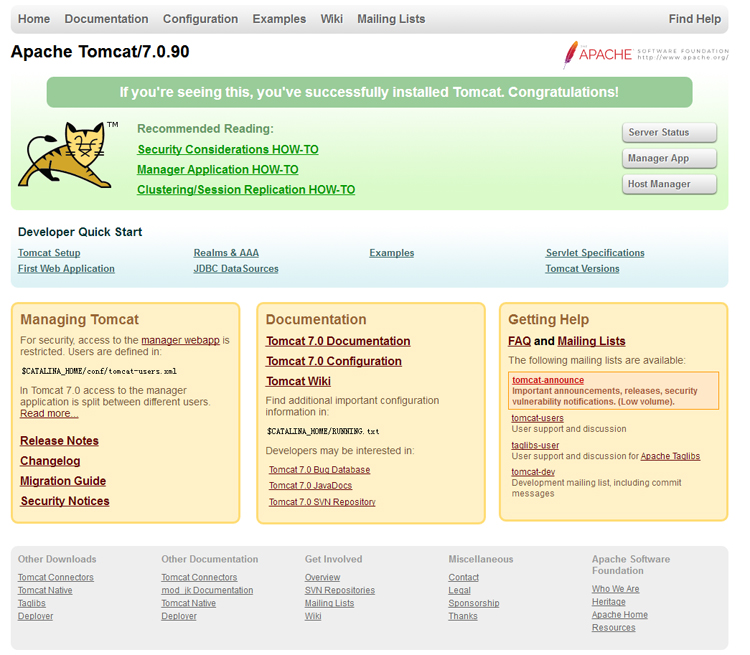This screenshot has height=655, width=750.
Task: Click Mailing Lists under Get Involved
Action: click(330, 604)
